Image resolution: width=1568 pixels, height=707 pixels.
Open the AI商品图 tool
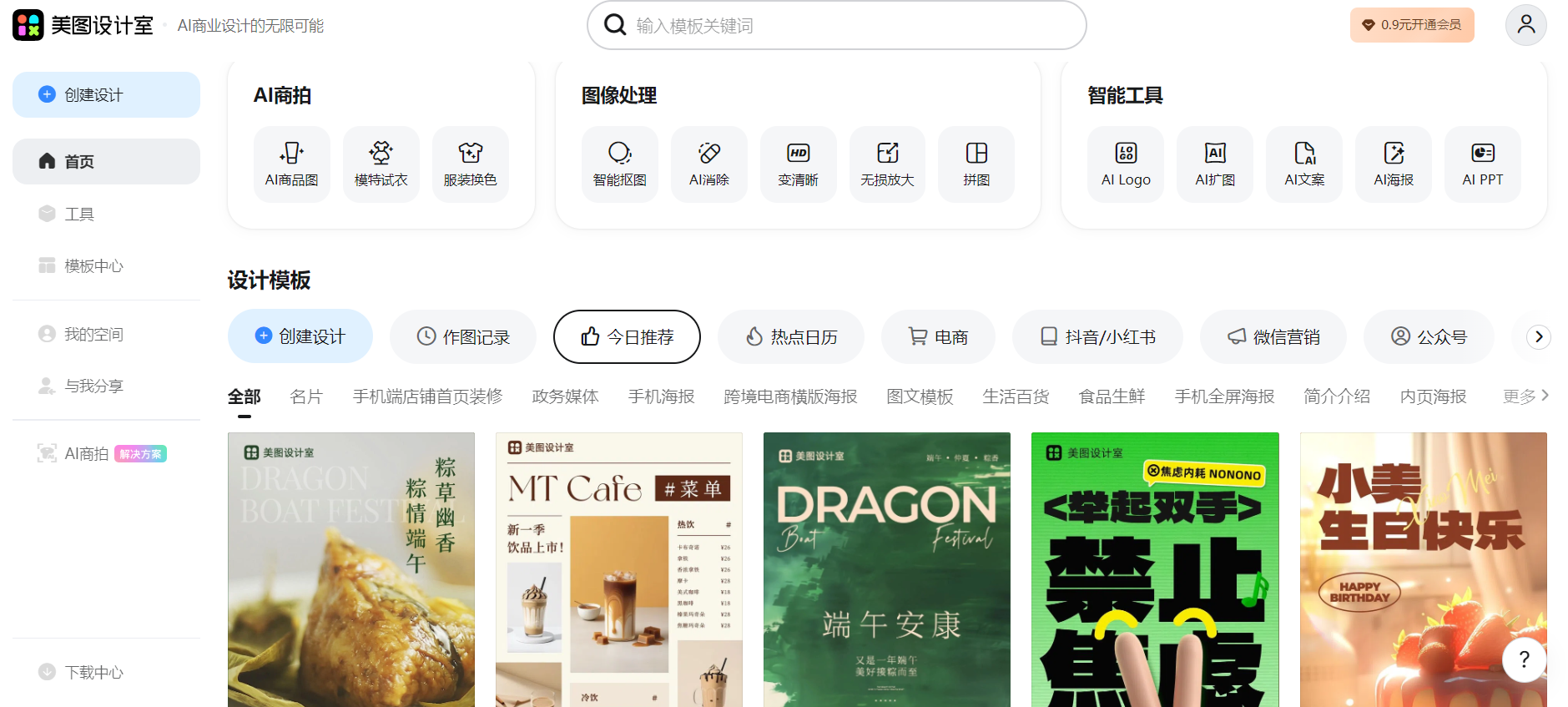click(291, 164)
